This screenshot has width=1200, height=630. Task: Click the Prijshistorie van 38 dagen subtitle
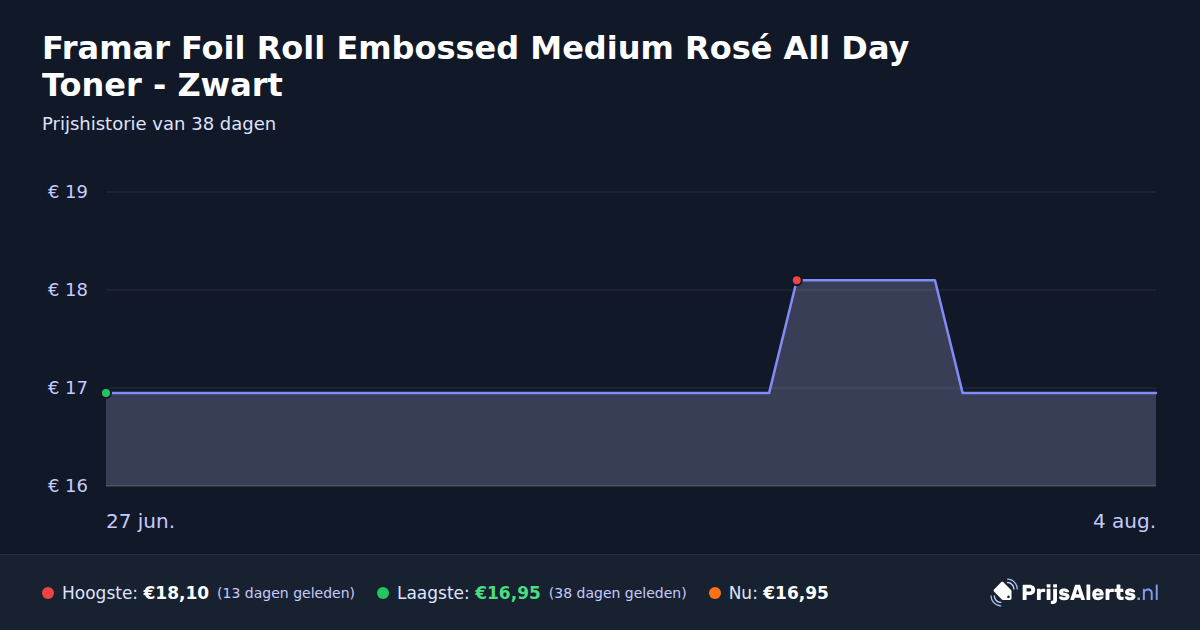point(159,124)
